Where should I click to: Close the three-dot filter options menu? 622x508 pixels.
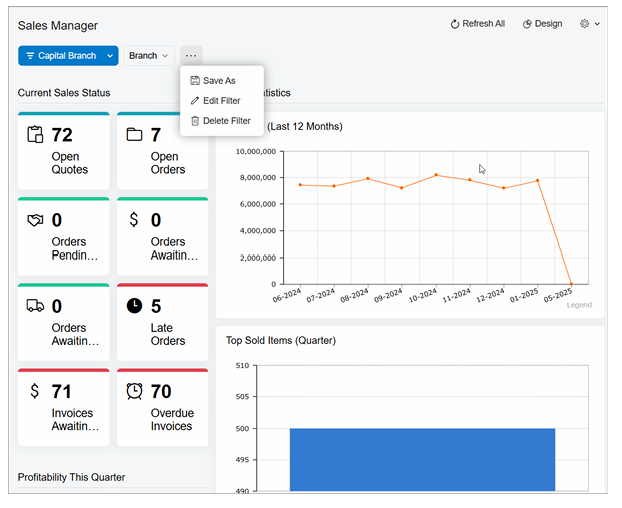191,56
